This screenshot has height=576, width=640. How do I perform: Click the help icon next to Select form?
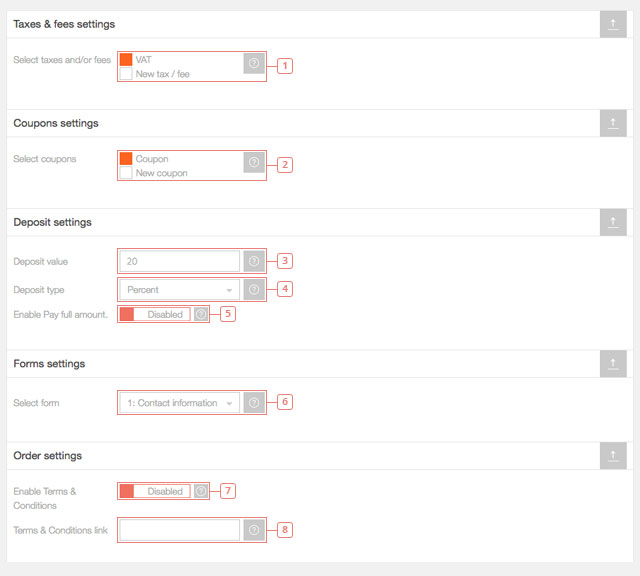click(x=254, y=403)
